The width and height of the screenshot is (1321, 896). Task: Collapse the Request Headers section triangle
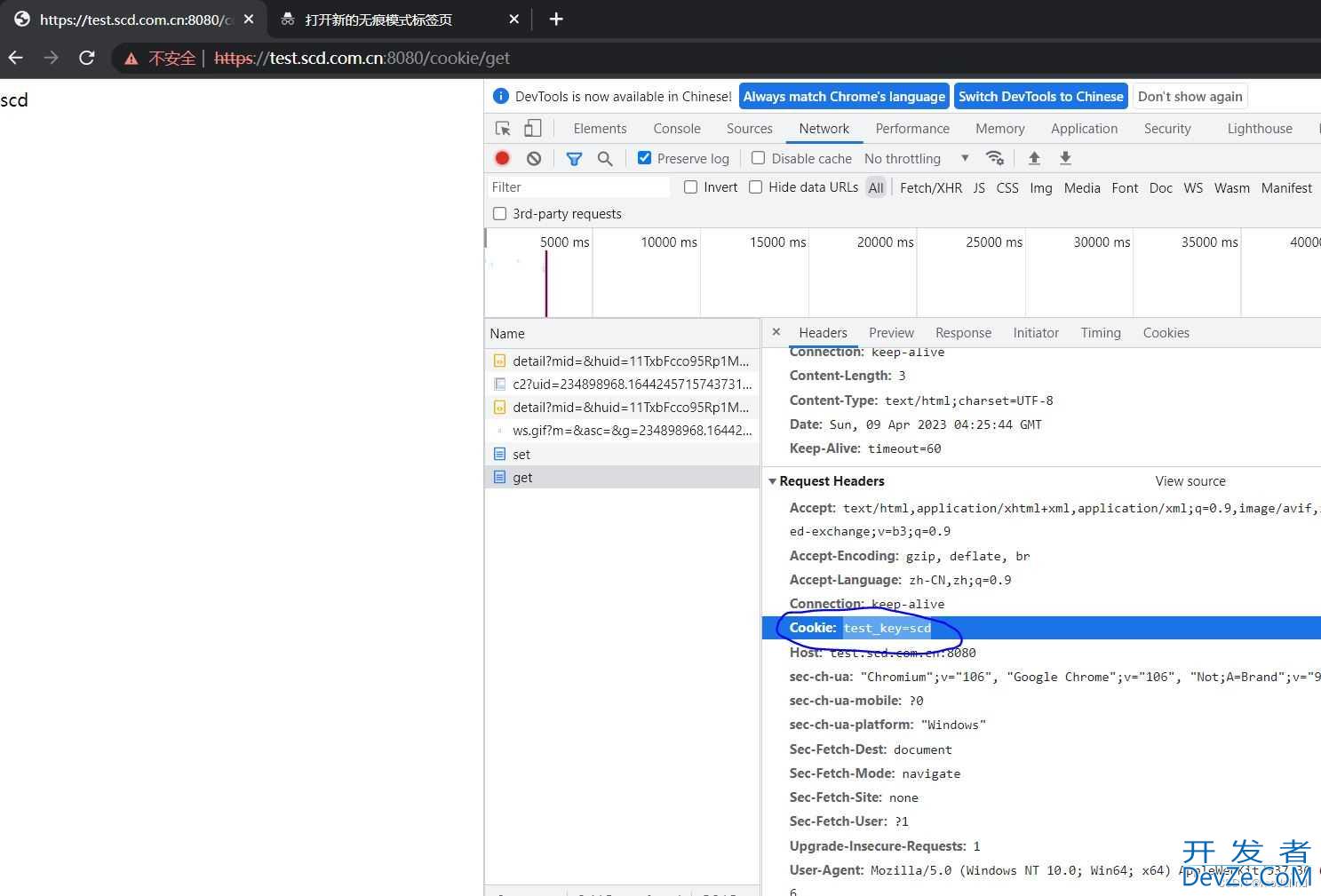772,481
